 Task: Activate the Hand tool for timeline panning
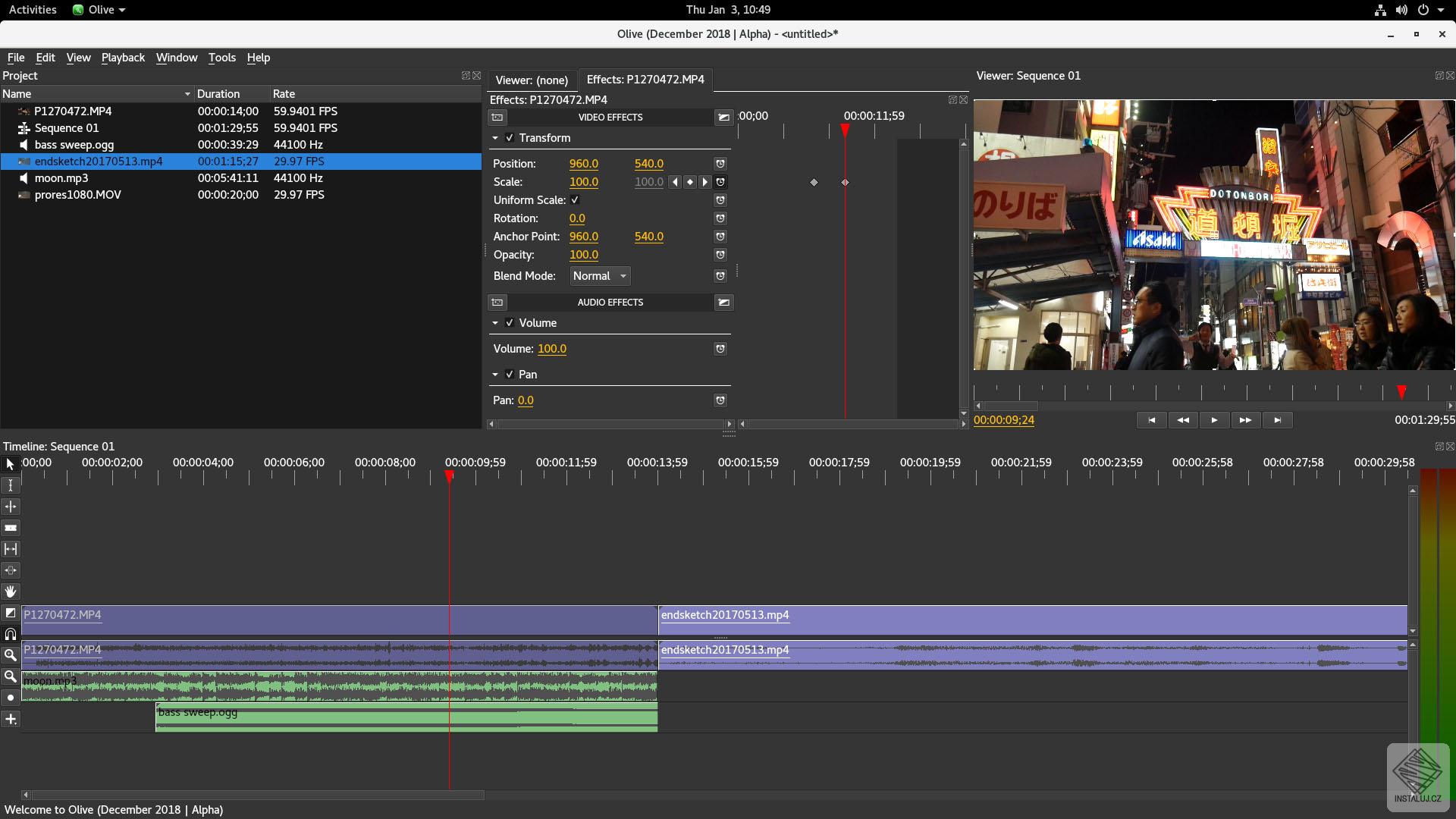[x=11, y=591]
